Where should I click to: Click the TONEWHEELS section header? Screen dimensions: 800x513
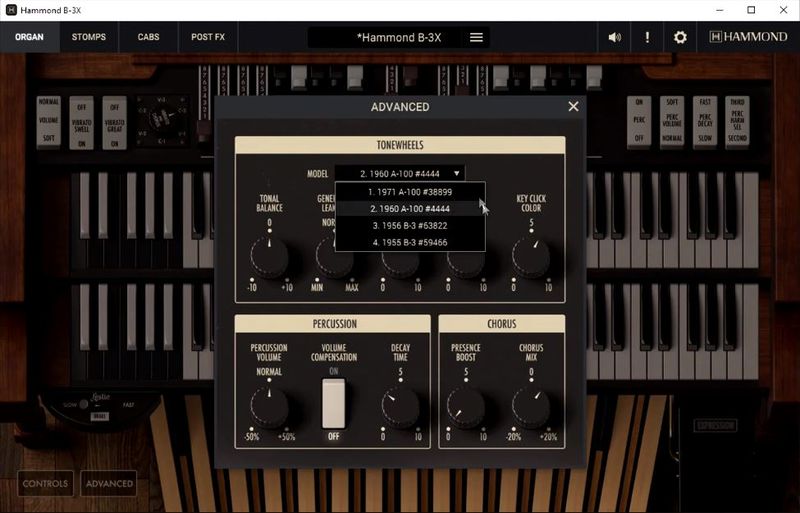400,145
